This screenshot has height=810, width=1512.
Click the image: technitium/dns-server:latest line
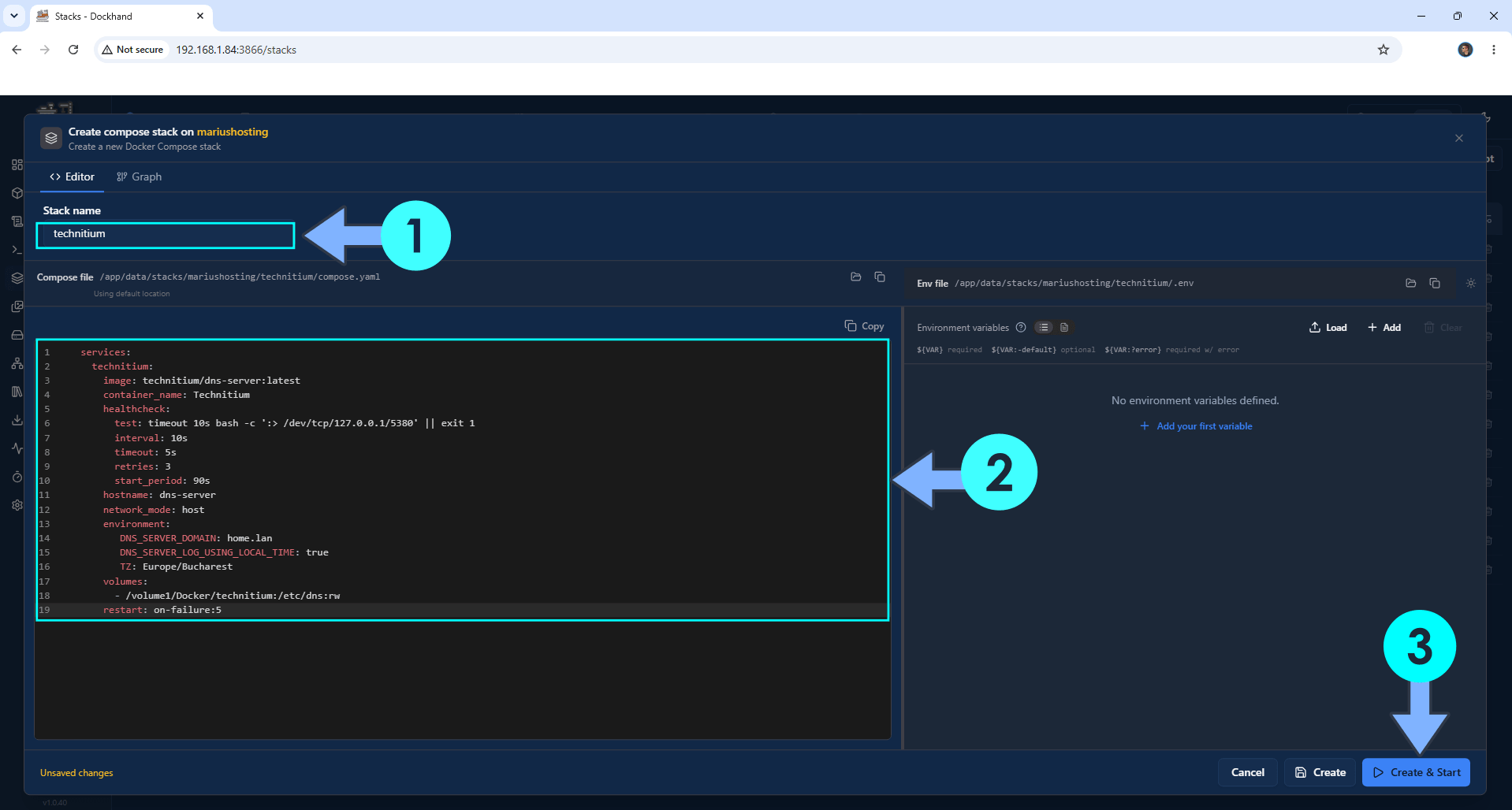pyautogui.click(x=202, y=381)
